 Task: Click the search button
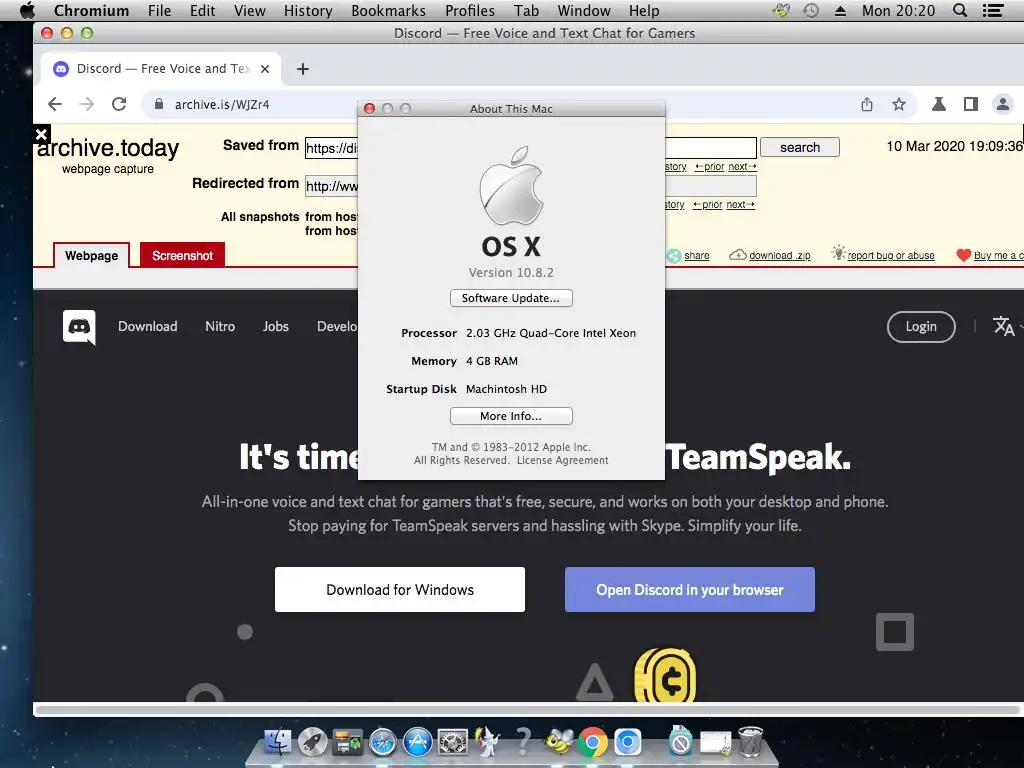coord(799,148)
